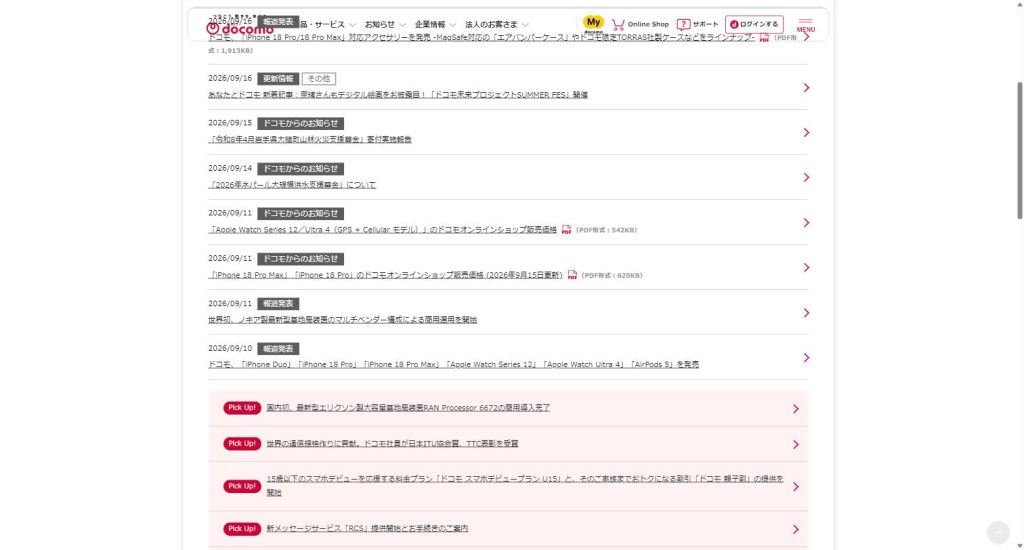Open ドコモ スマホデビュープラン U15 pick up link

click(524, 486)
